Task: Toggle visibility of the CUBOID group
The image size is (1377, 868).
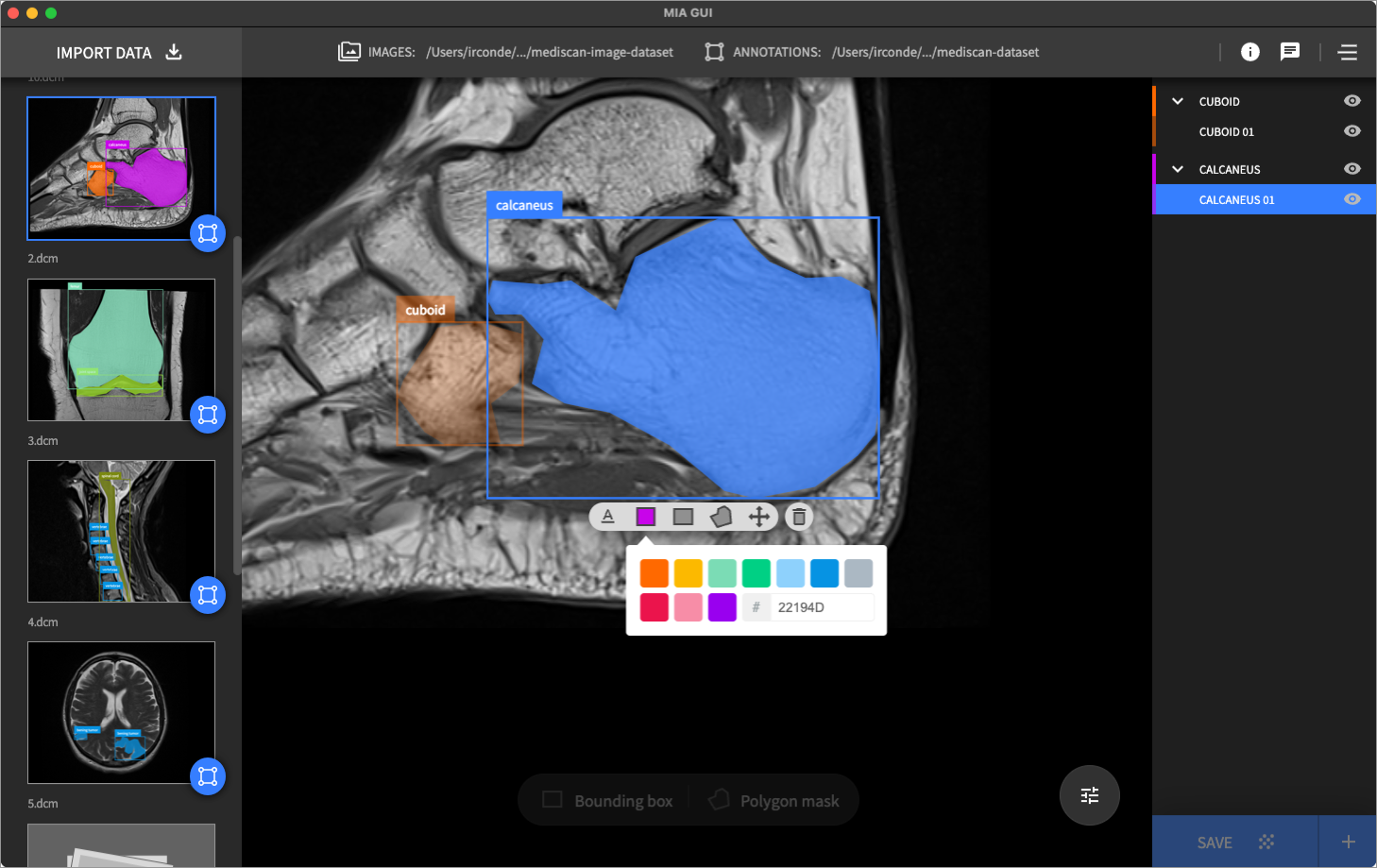Action: (x=1352, y=101)
